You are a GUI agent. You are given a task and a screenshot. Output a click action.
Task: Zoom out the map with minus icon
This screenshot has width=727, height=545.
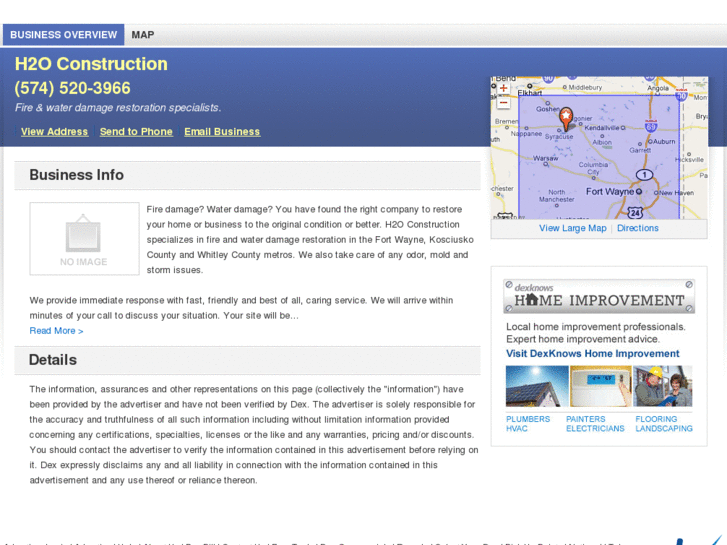[503, 103]
